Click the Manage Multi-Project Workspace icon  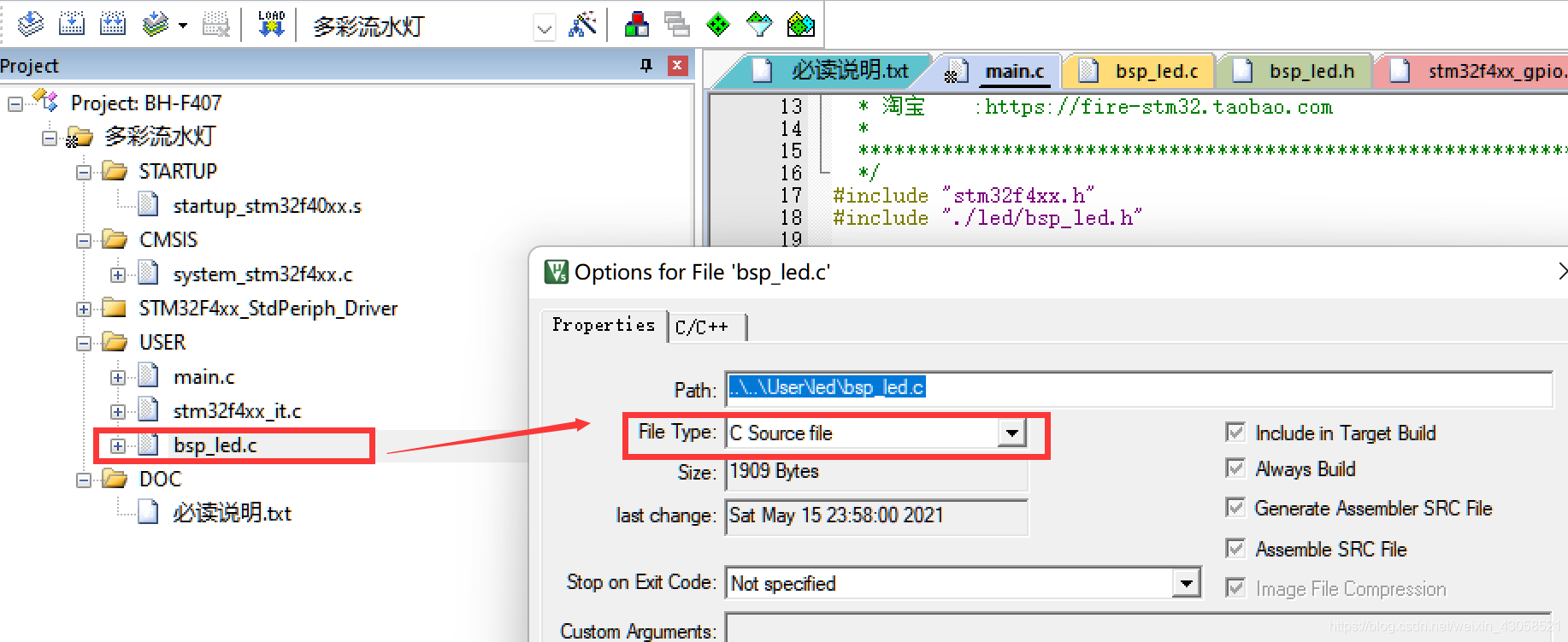tap(677, 24)
